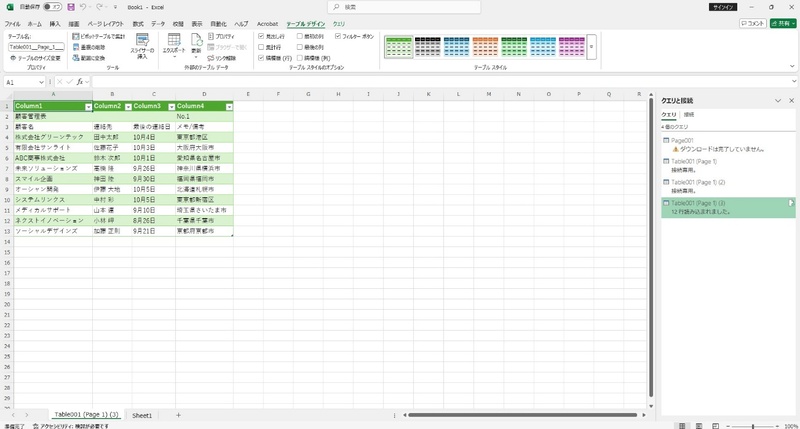
Task: Click the Refresh table data icon
Action: click(196, 46)
